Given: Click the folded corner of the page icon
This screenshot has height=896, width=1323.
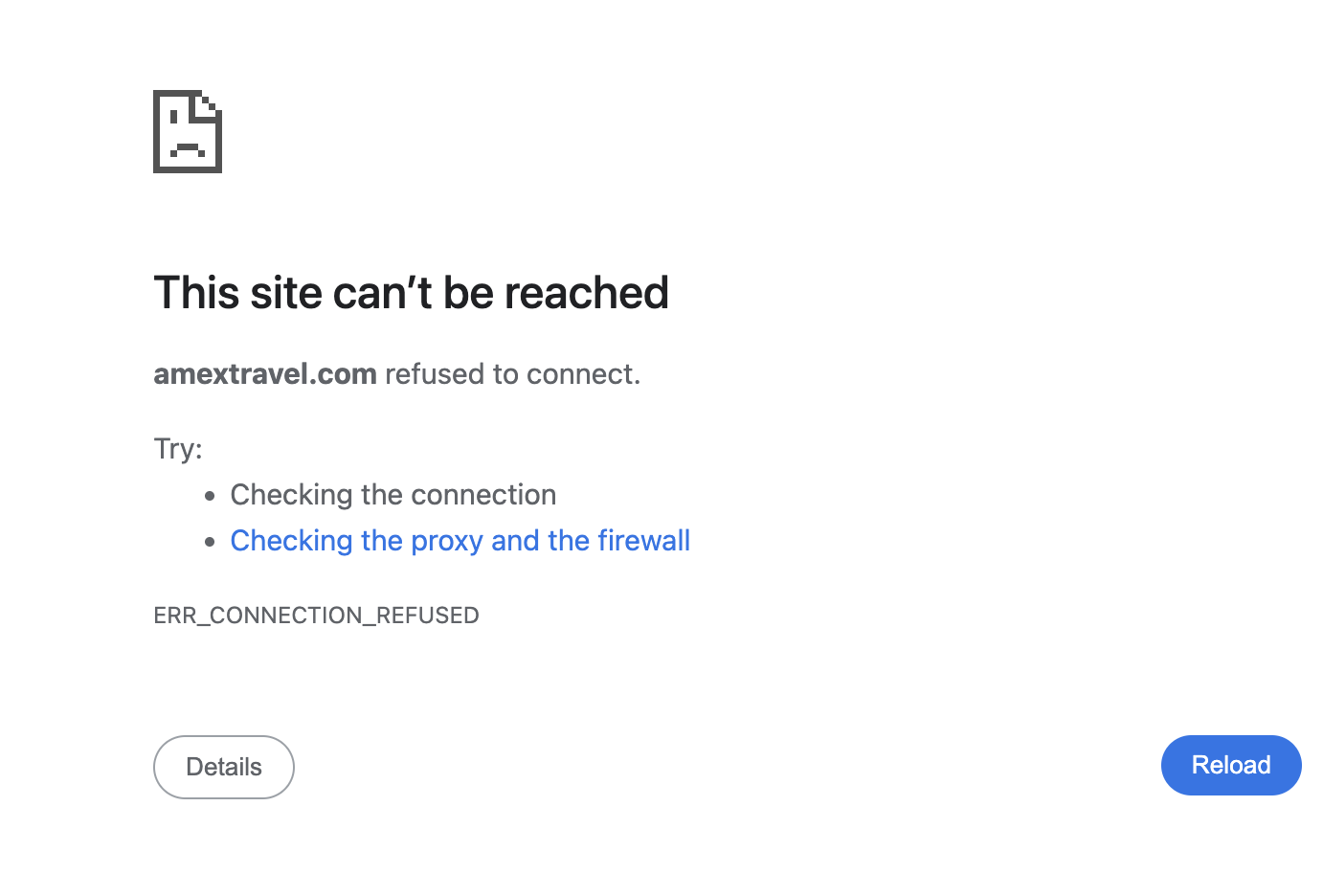Looking at the screenshot, I should coord(212,102).
